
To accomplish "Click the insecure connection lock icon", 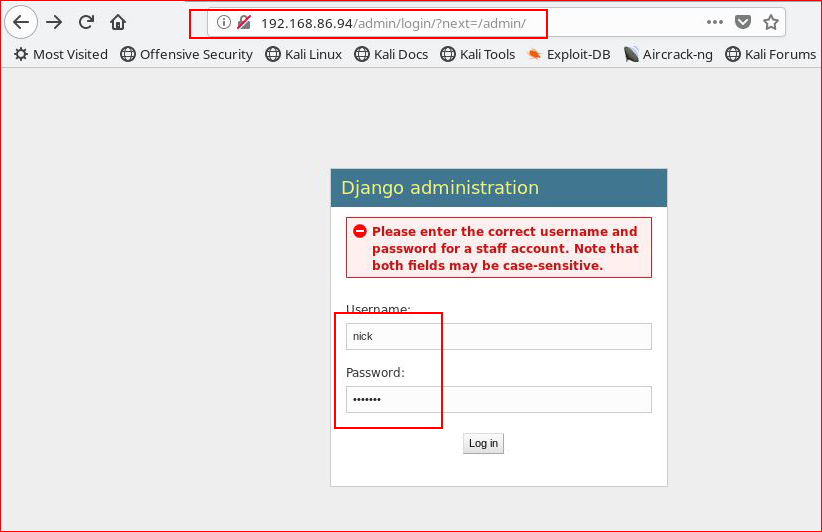I will pos(244,22).
